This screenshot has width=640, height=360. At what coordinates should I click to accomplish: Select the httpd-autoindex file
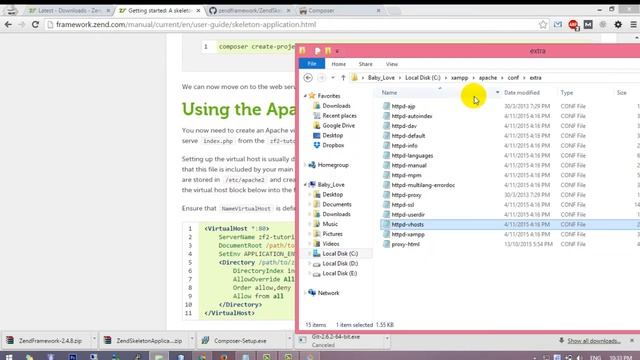[x=411, y=116]
